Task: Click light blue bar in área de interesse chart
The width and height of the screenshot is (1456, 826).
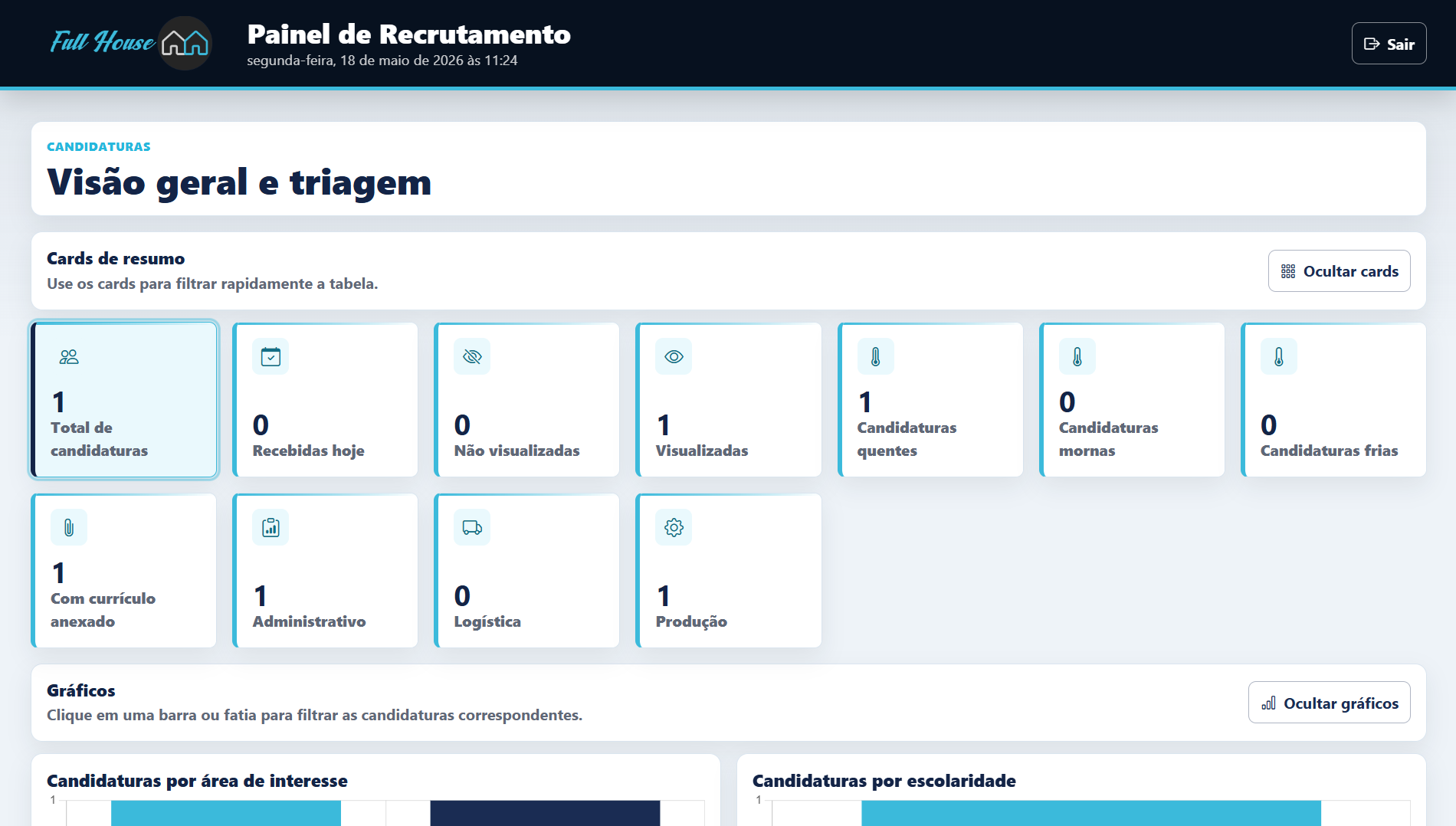Action: tap(226, 813)
